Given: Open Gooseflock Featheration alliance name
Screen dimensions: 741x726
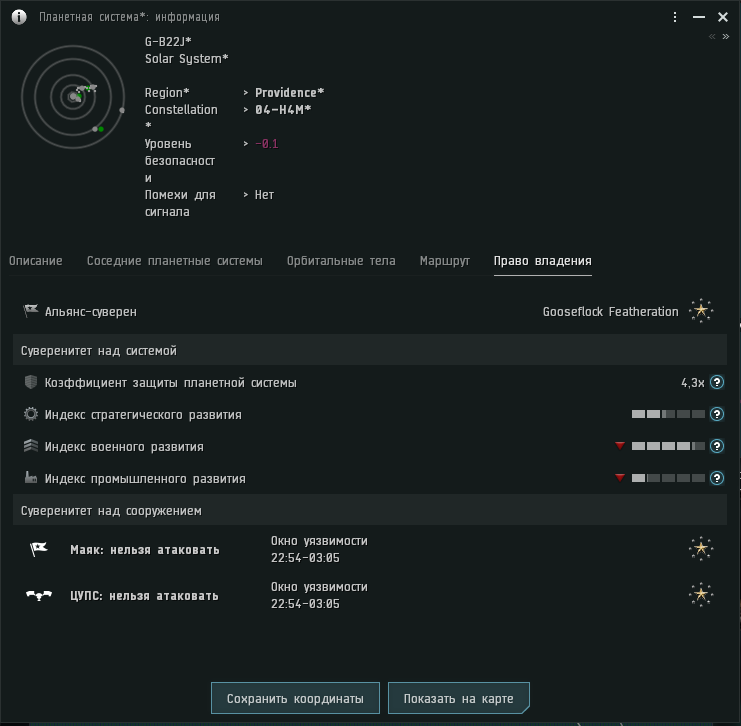Looking at the screenshot, I should [x=610, y=312].
